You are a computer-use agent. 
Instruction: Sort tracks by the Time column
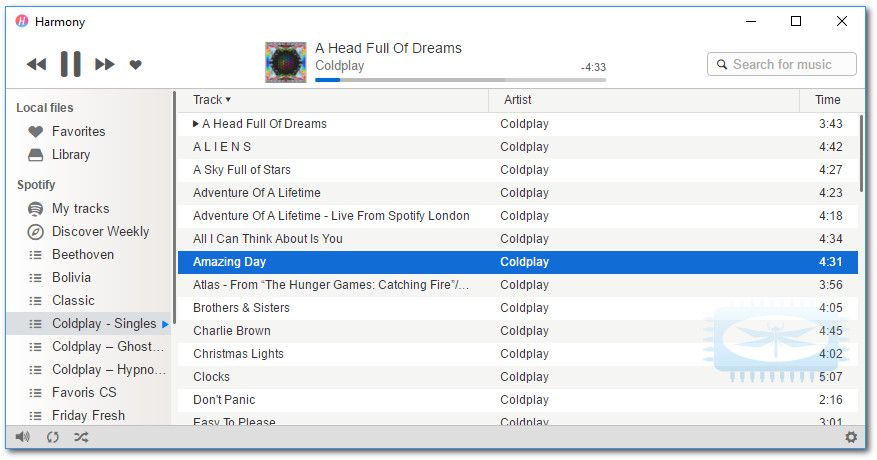[x=828, y=100]
